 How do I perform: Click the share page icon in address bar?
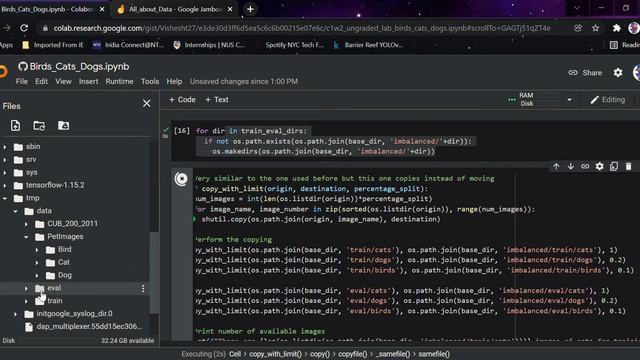pyautogui.click(x=578, y=28)
